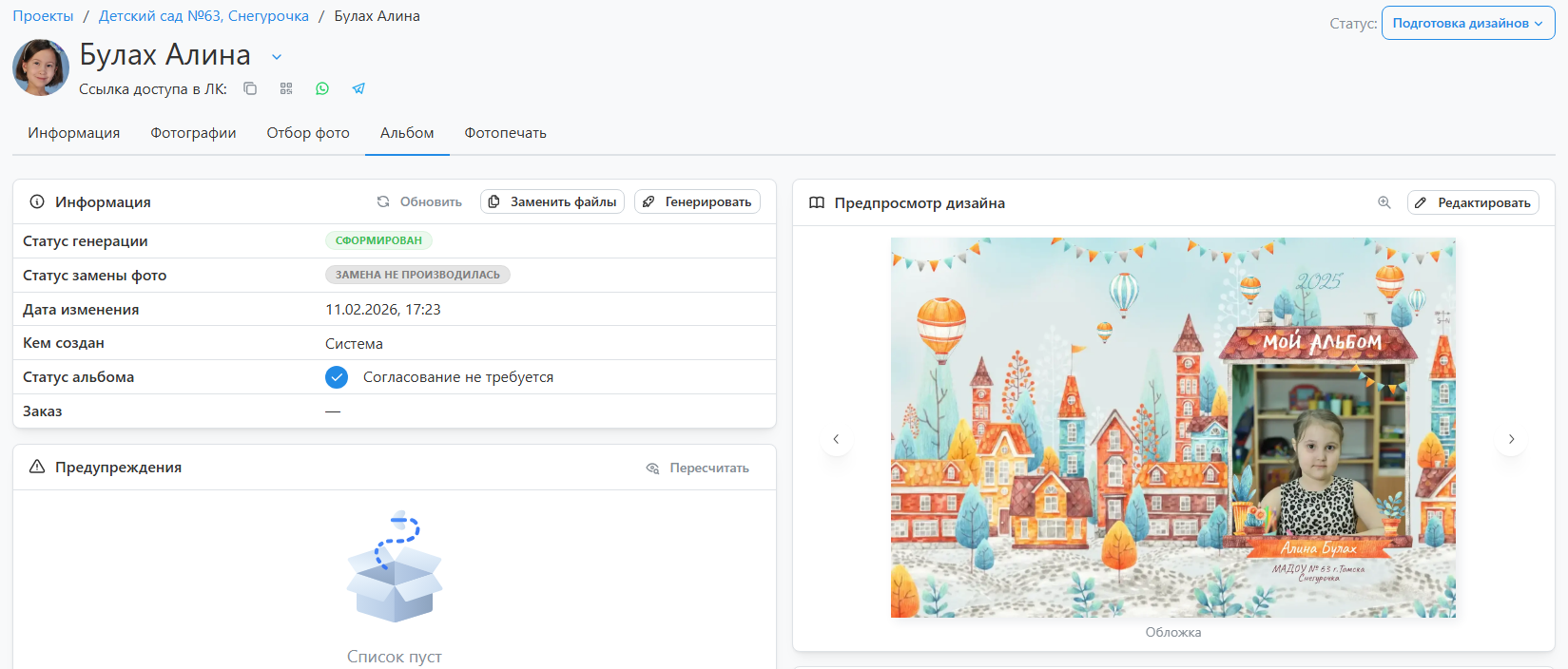Share access link via WhatsApp
The width and height of the screenshot is (1568, 669).
[322, 88]
